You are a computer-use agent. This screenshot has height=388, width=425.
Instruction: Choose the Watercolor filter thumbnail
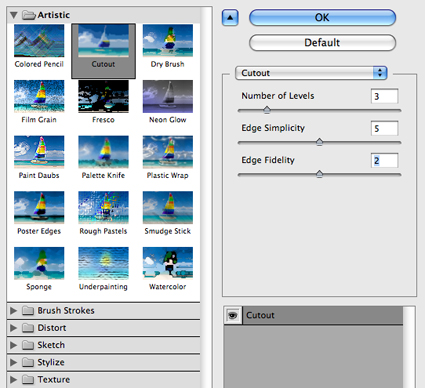pyautogui.click(x=168, y=263)
